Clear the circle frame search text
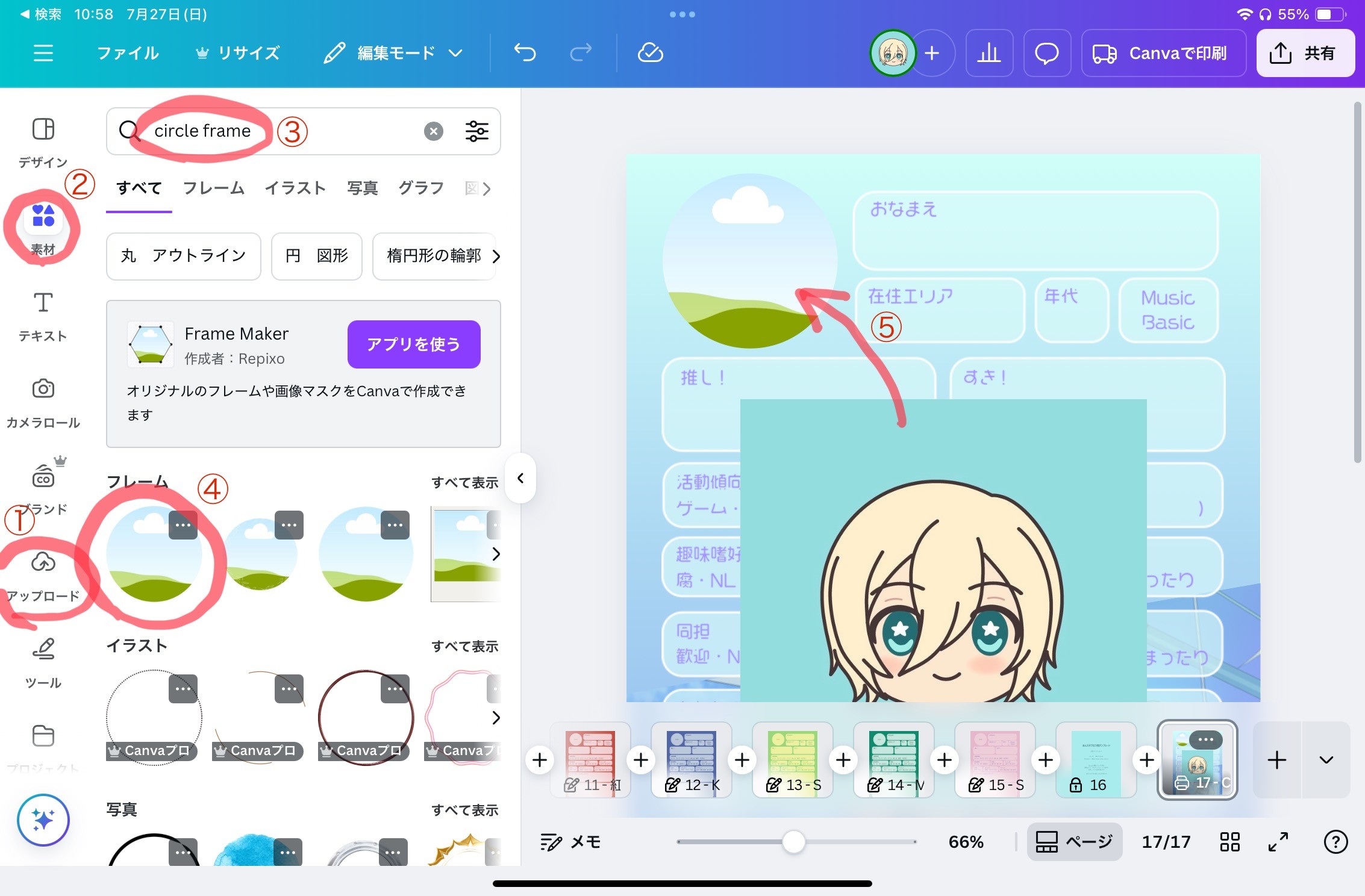The width and height of the screenshot is (1365, 896). pos(433,131)
